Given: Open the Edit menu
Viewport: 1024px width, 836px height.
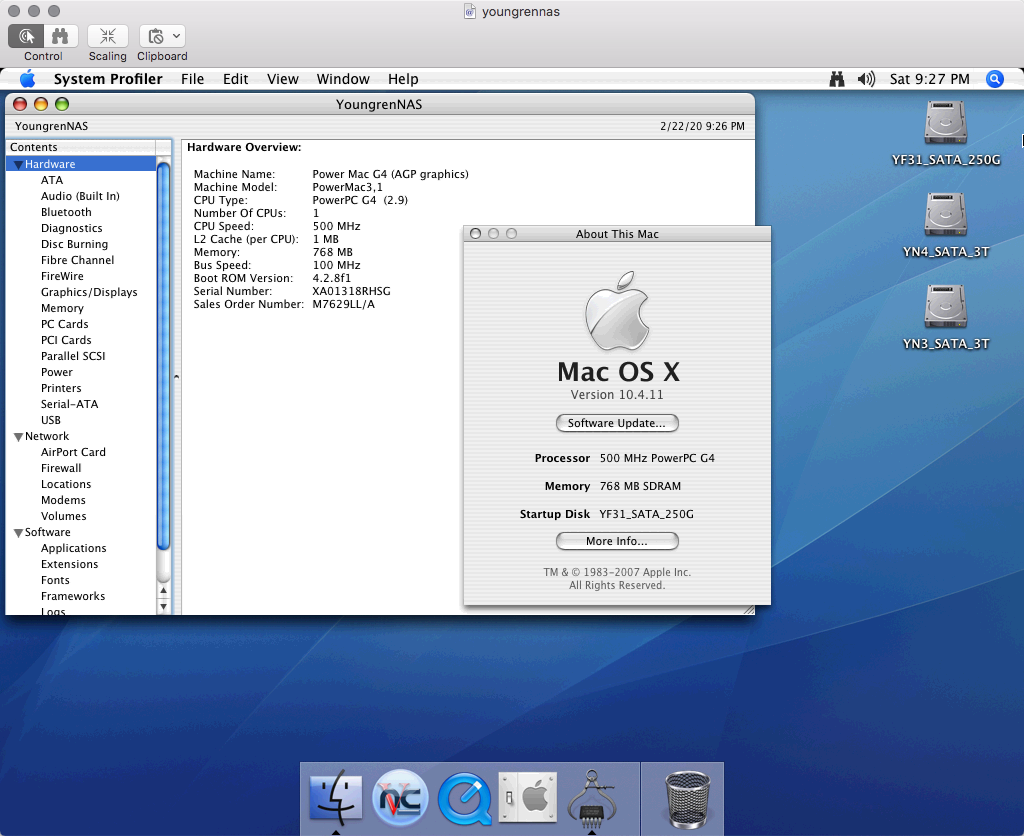Looking at the screenshot, I should click(x=235, y=79).
